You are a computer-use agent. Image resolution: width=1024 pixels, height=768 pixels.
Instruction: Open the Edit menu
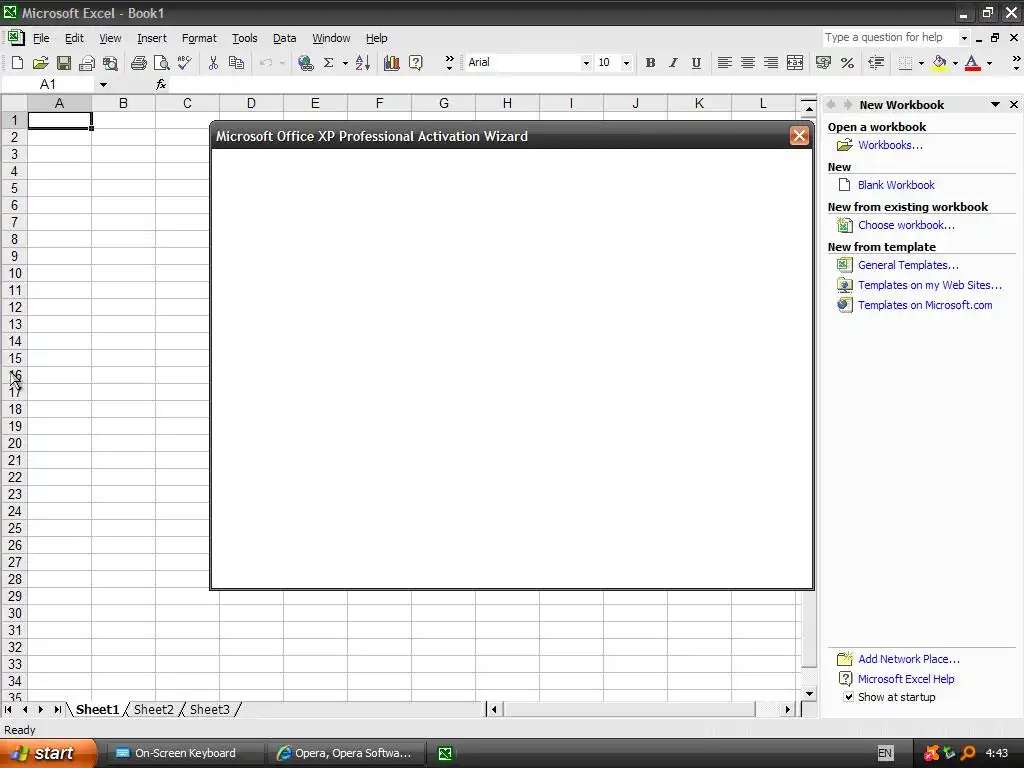tap(74, 38)
